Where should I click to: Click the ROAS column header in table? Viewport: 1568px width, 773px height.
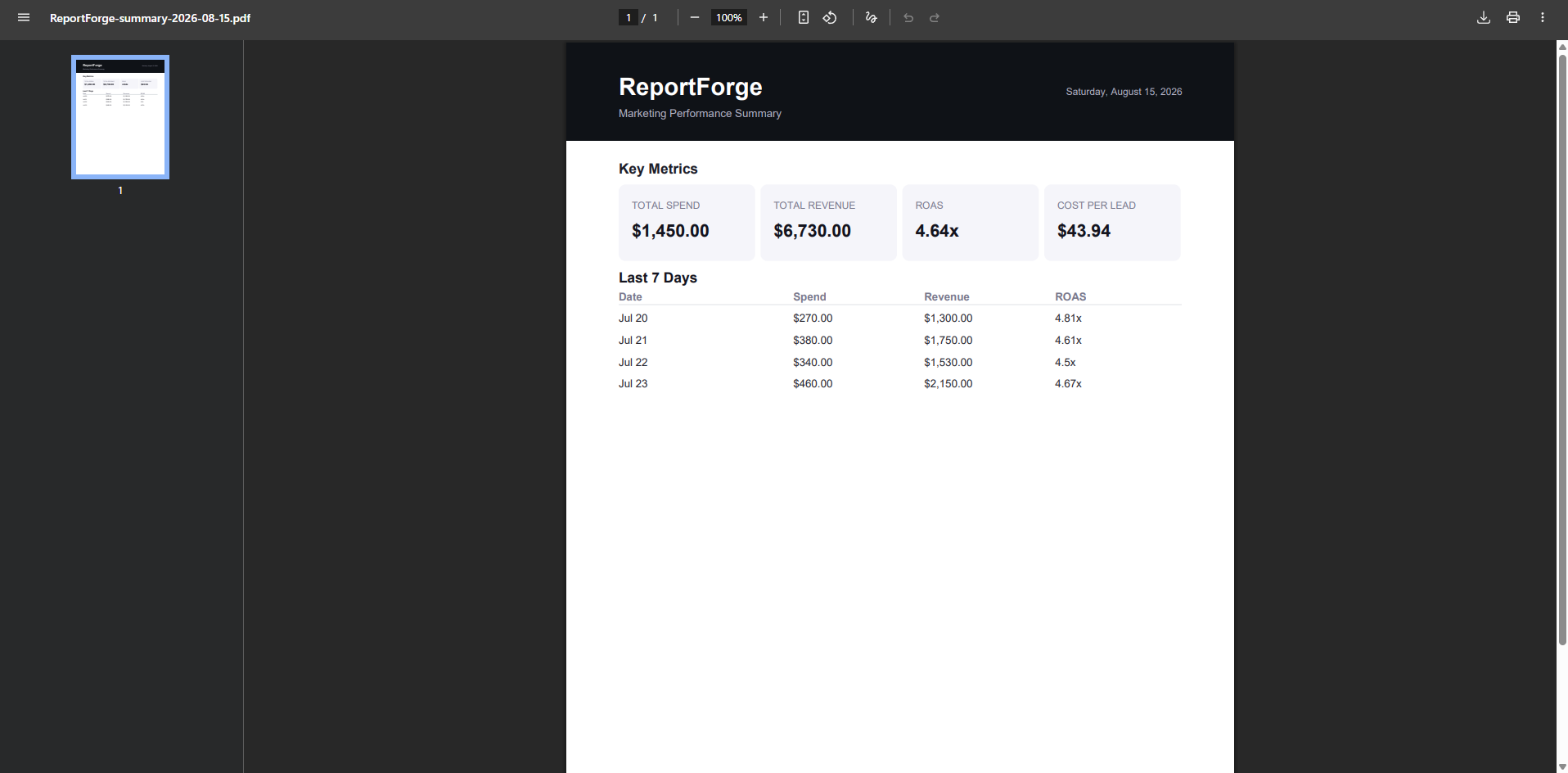pos(1070,296)
